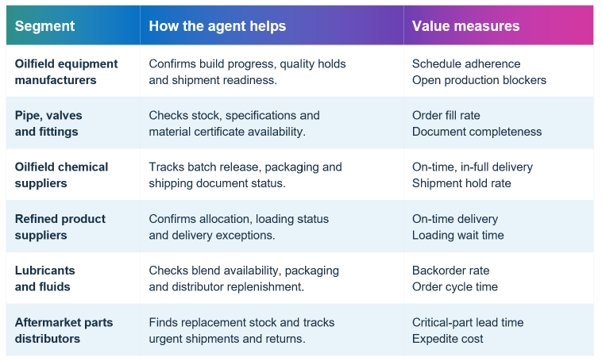
Task: Click the Order fill rate measure
Action: tap(446, 115)
